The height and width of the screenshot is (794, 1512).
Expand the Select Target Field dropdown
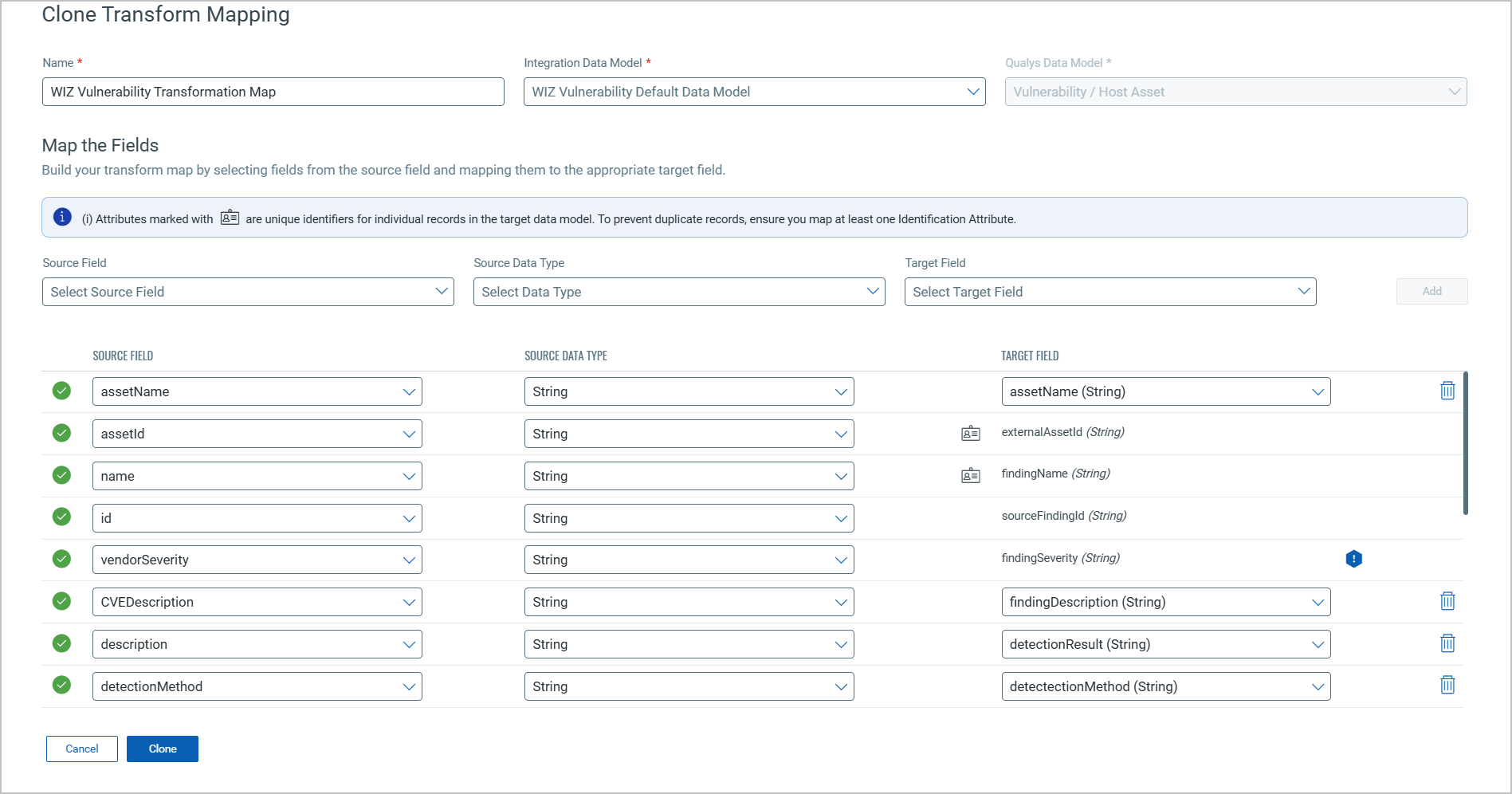tap(1110, 292)
